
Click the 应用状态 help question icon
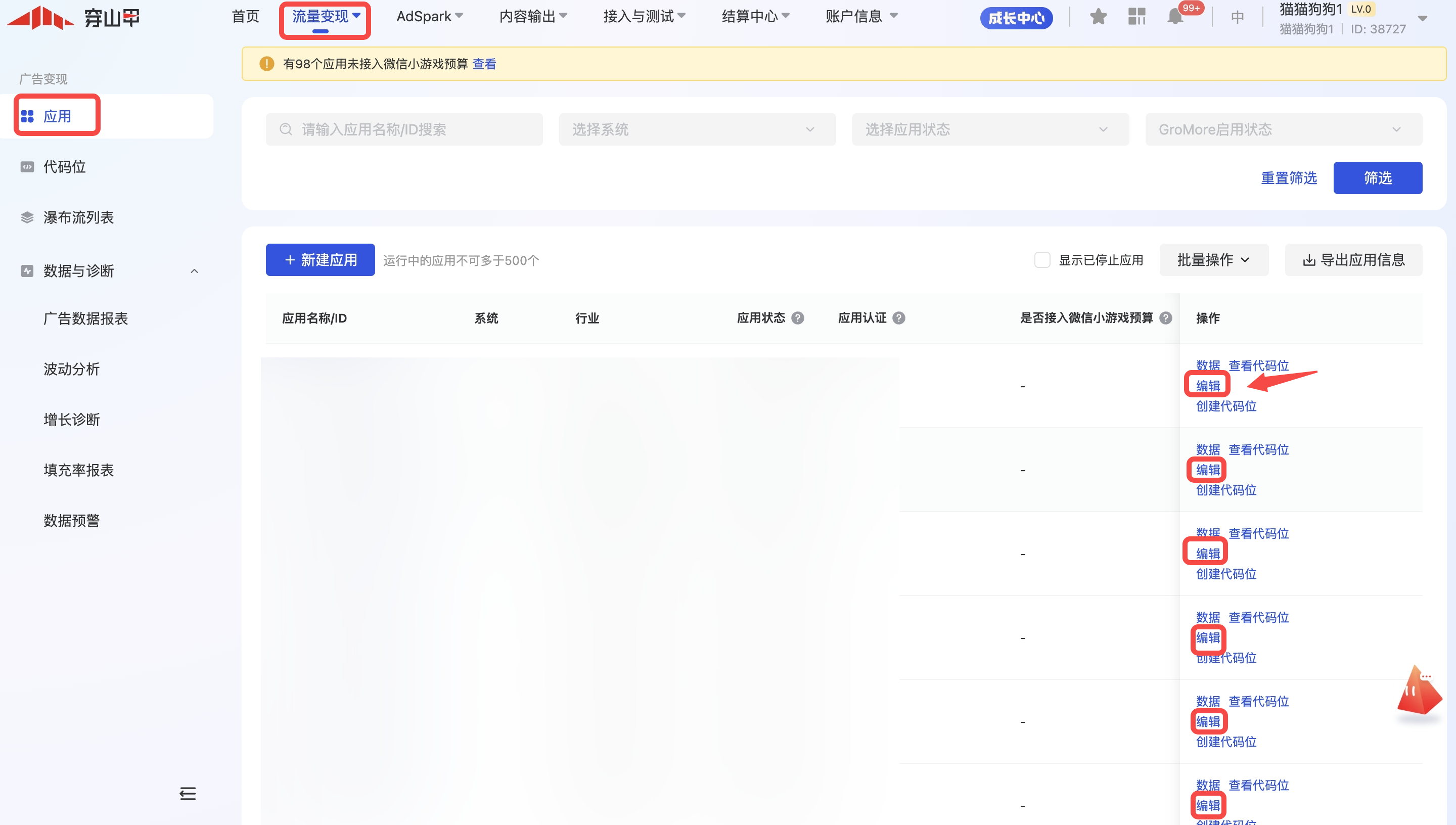click(798, 318)
